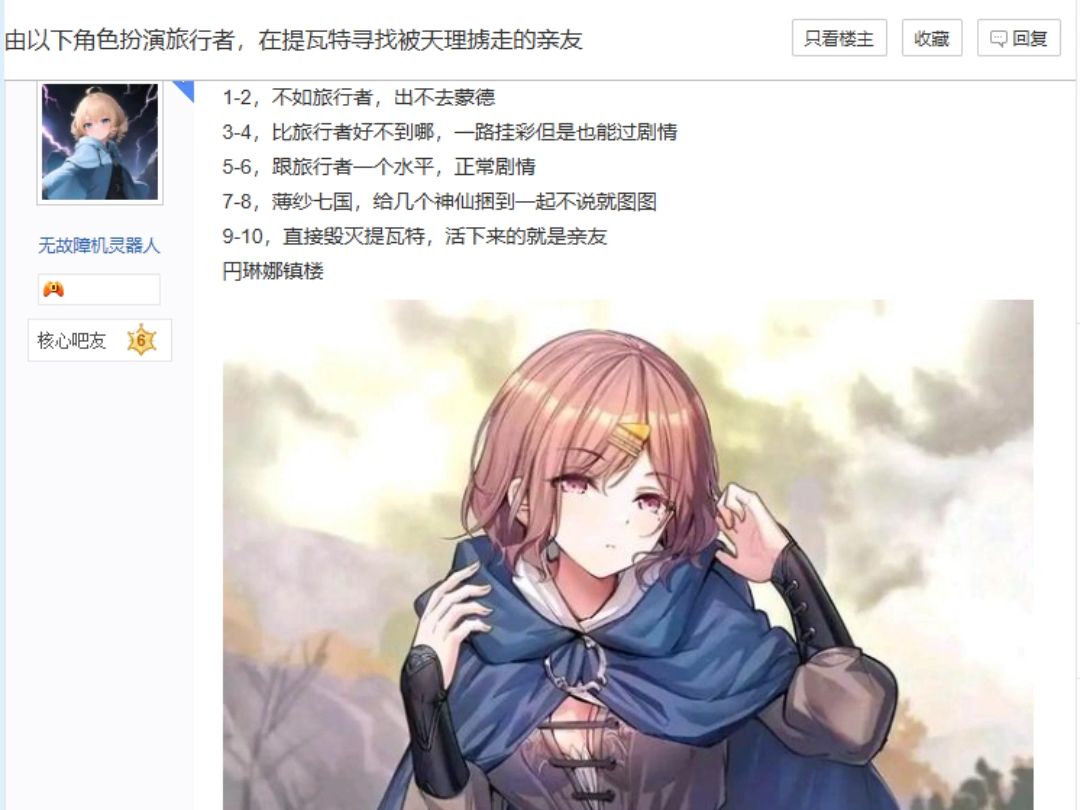Click the orange game controller badge icon
The width and height of the screenshot is (1080, 810).
tap(54, 289)
